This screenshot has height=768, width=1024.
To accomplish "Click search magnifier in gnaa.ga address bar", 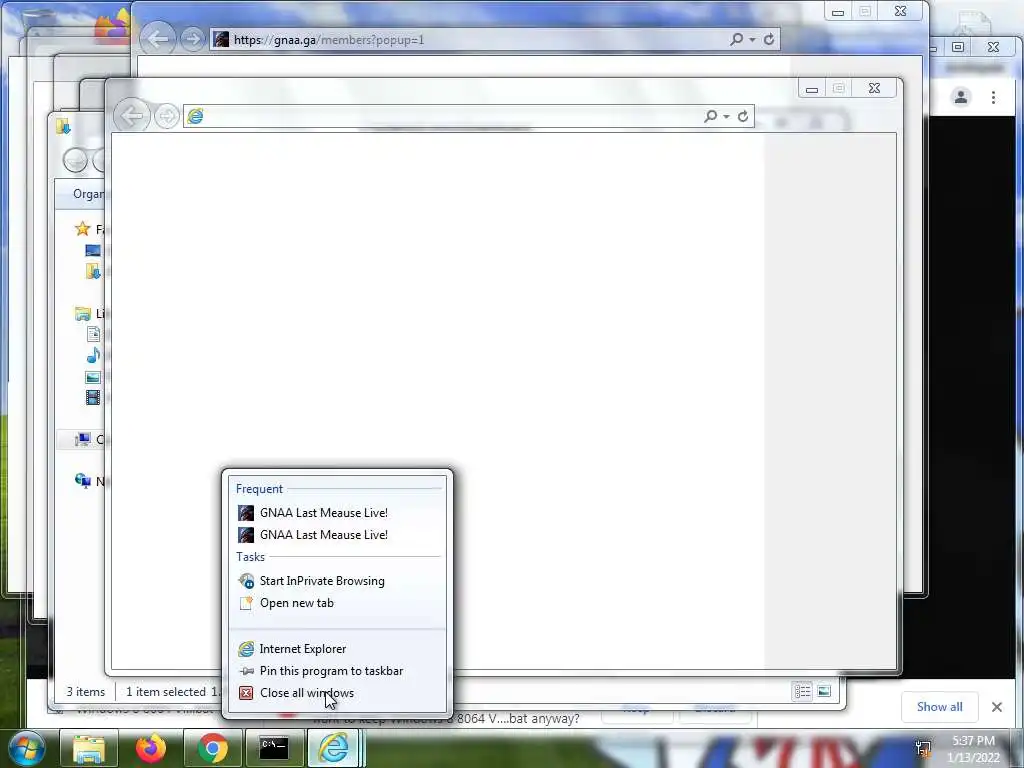I will (737, 40).
